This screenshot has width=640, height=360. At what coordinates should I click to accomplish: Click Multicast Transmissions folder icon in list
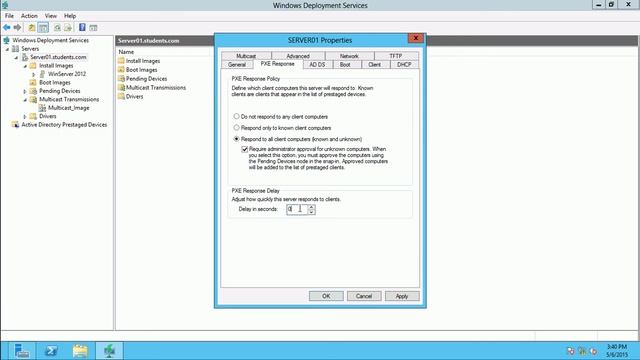tap(121, 87)
